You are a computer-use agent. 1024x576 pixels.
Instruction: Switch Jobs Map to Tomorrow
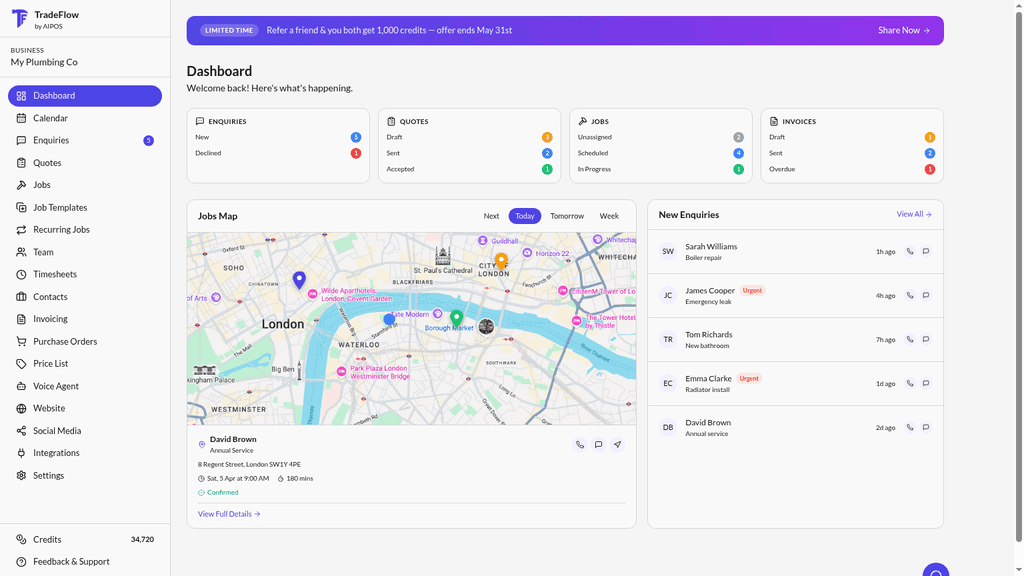coord(567,216)
